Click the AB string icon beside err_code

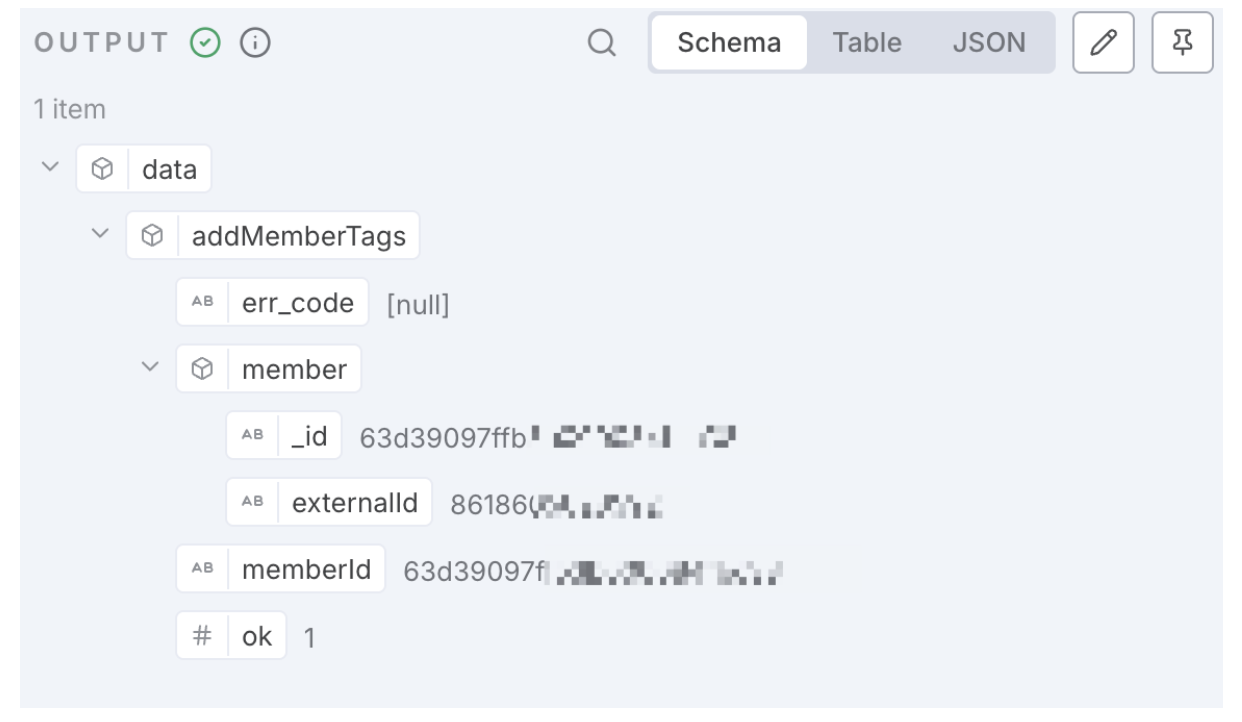(x=202, y=304)
